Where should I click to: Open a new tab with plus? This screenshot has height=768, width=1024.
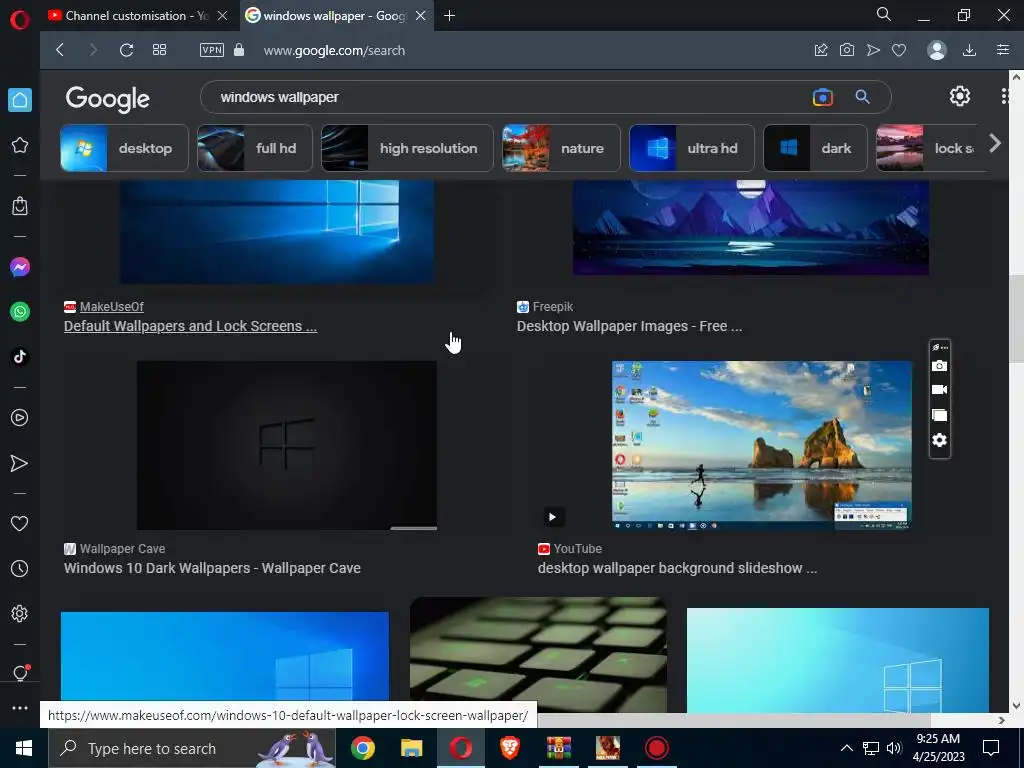449,16
